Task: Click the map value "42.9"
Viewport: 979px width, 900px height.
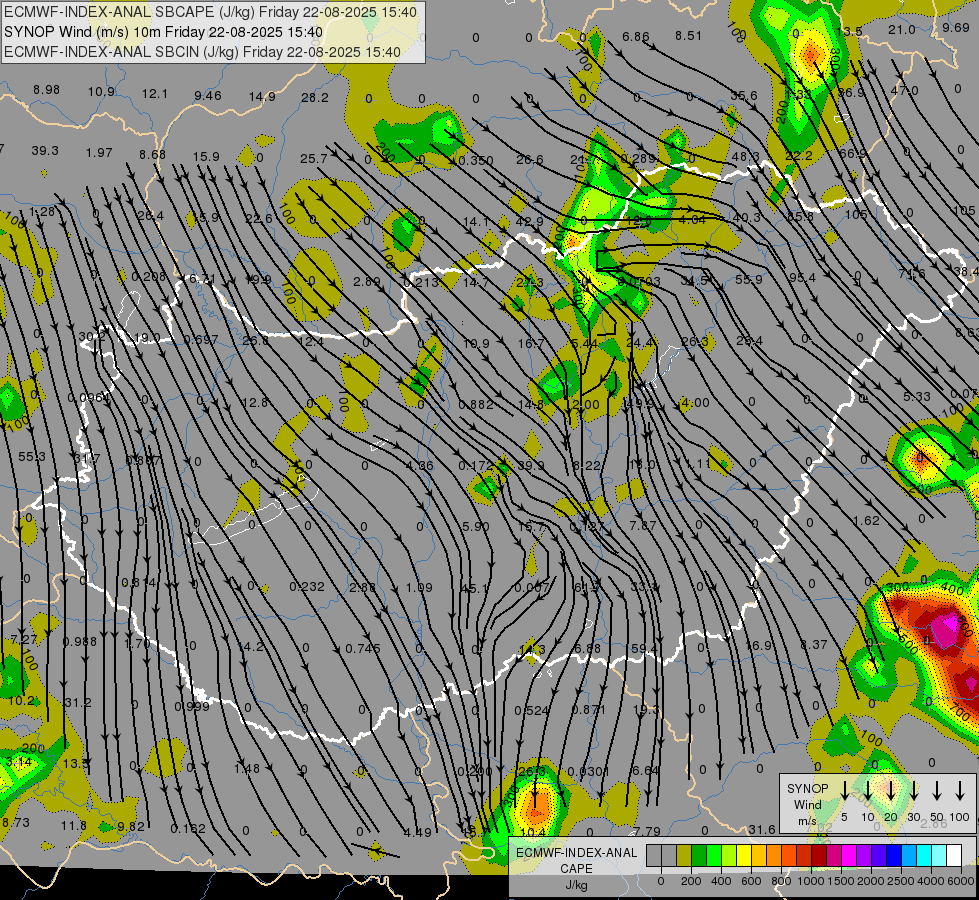Action: (x=529, y=221)
